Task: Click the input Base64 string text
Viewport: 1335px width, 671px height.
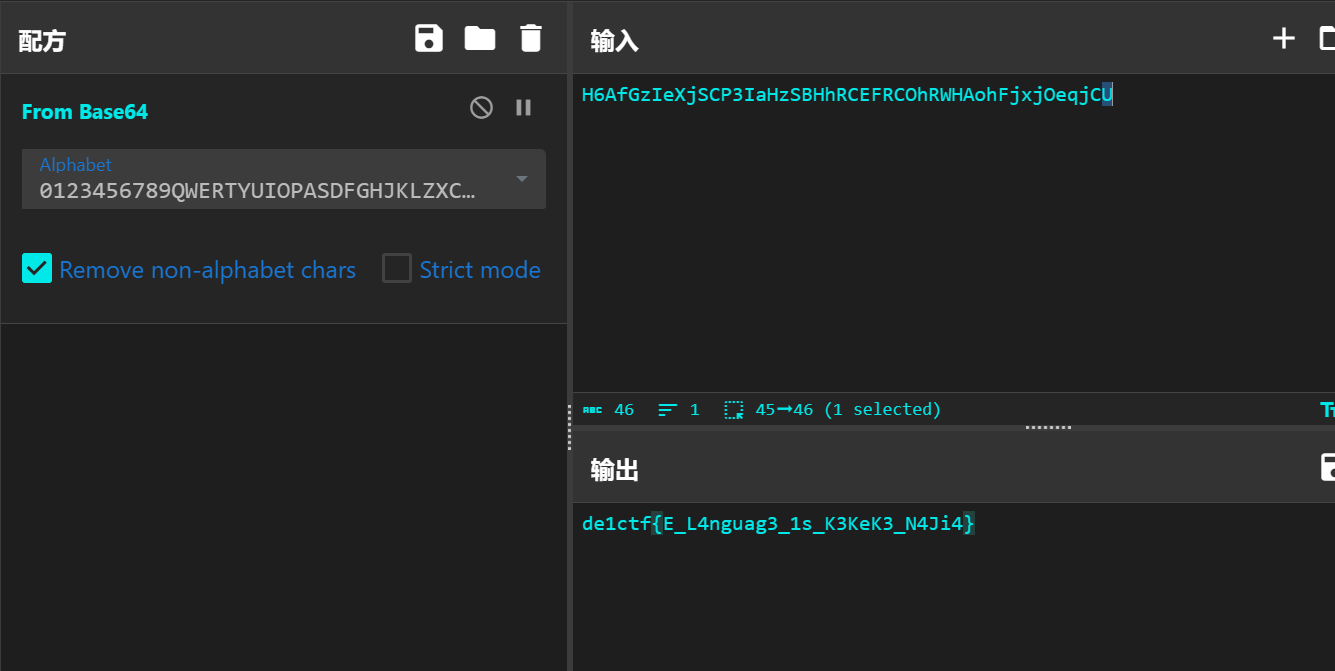Action: point(847,95)
